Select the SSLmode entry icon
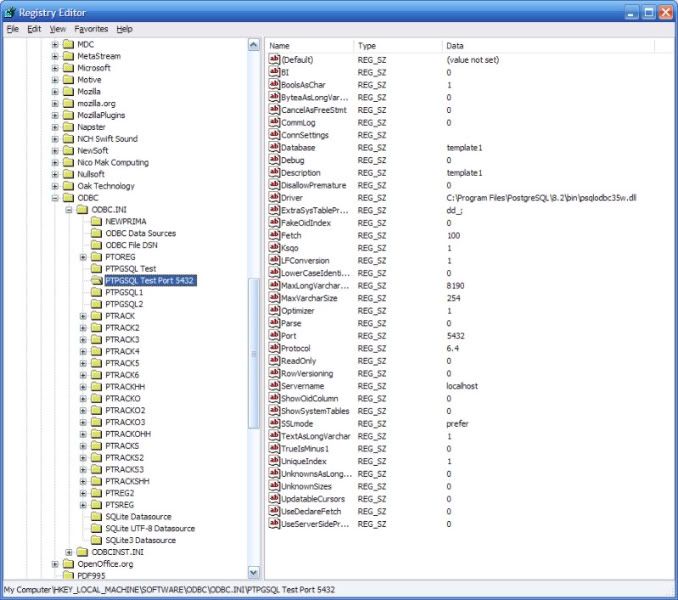This screenshot has width=678, height=600. click(x=274, y=423)
